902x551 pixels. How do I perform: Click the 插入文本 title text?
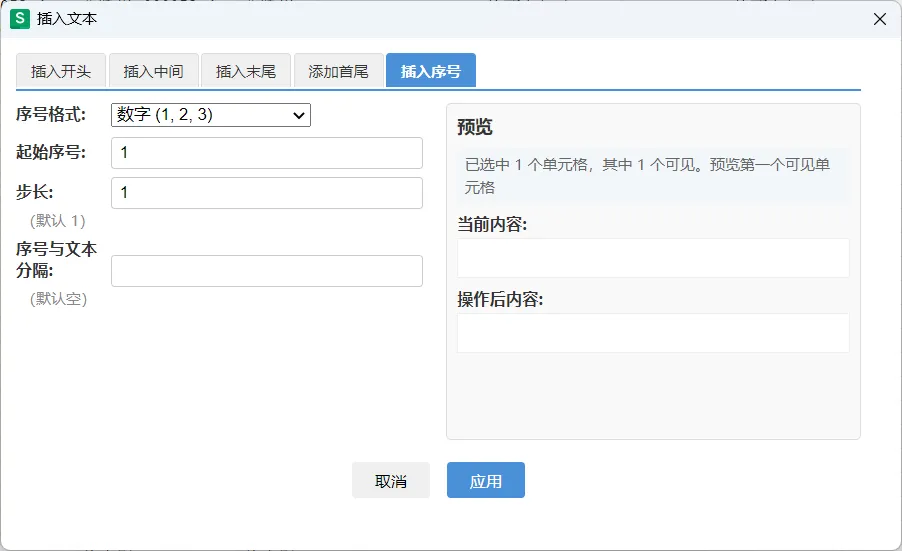67,19
